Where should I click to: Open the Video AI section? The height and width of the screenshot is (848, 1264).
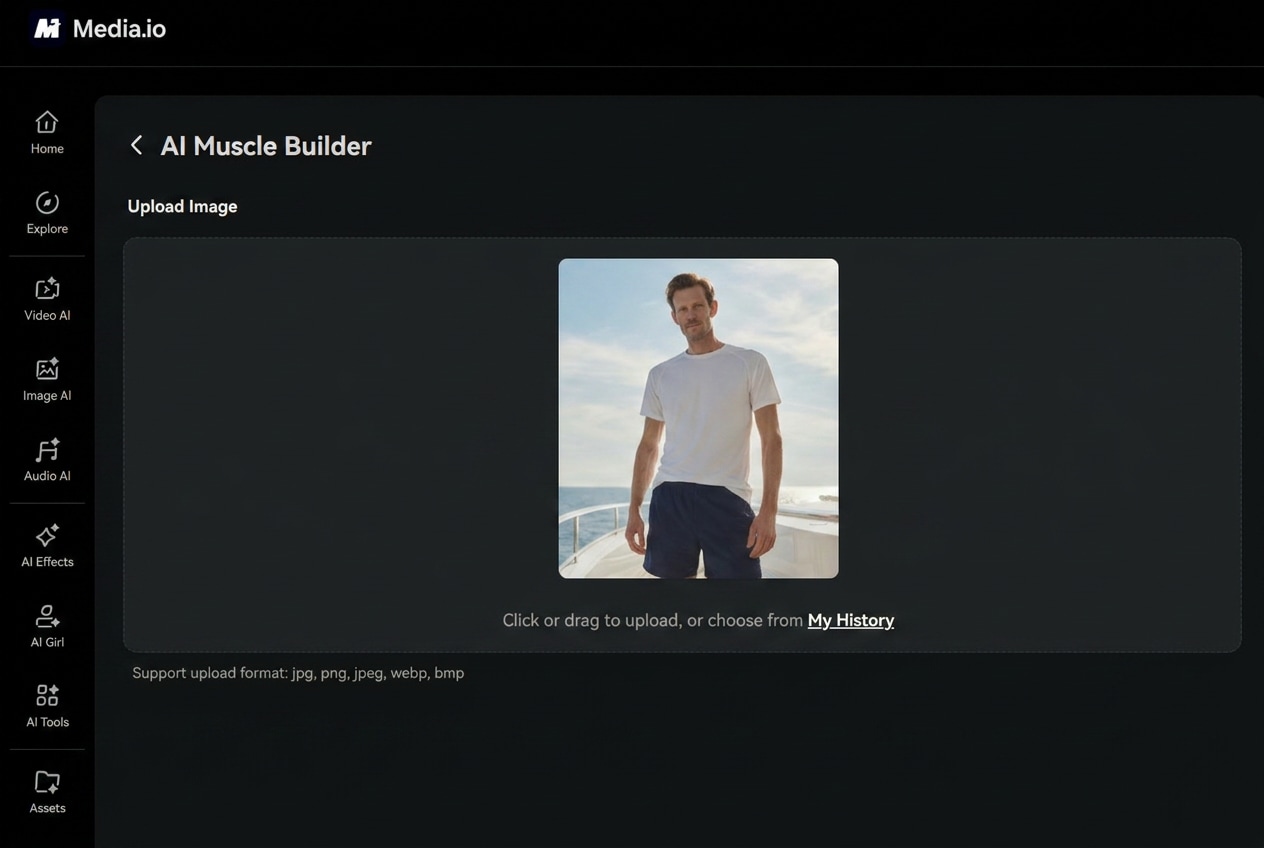[x=47, y=300]
